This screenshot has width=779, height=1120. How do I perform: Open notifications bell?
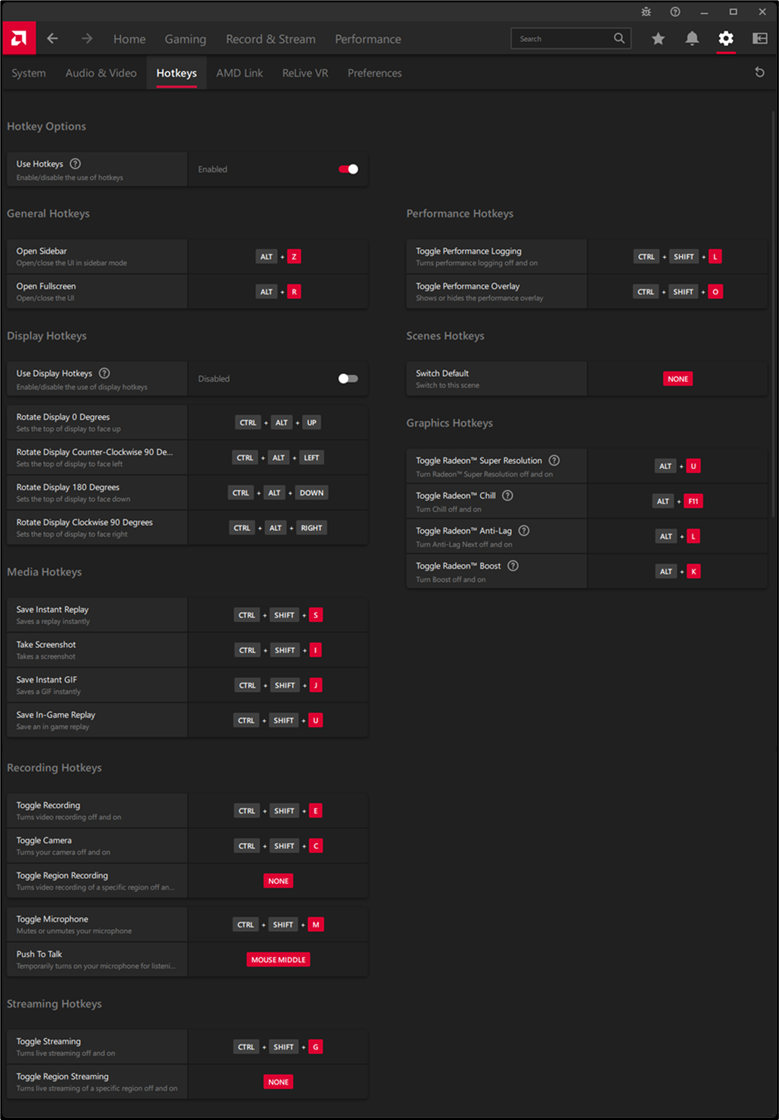click(x=692, y=39)
